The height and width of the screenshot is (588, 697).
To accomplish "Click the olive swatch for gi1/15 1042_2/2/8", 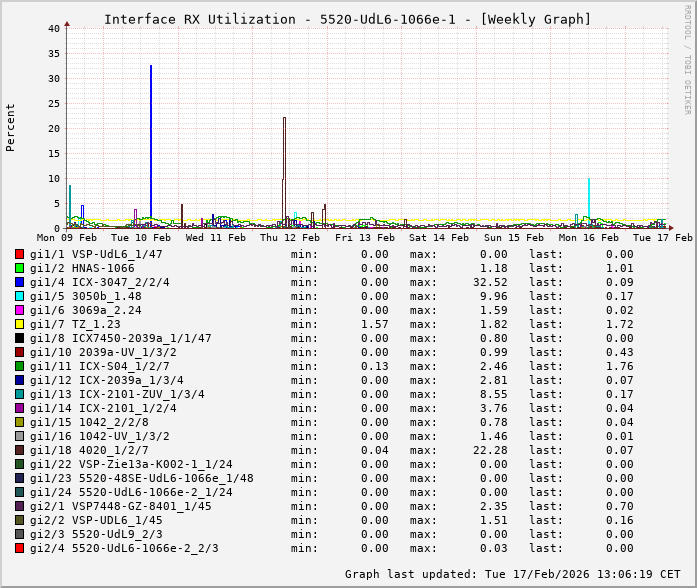I will (19, 422).
